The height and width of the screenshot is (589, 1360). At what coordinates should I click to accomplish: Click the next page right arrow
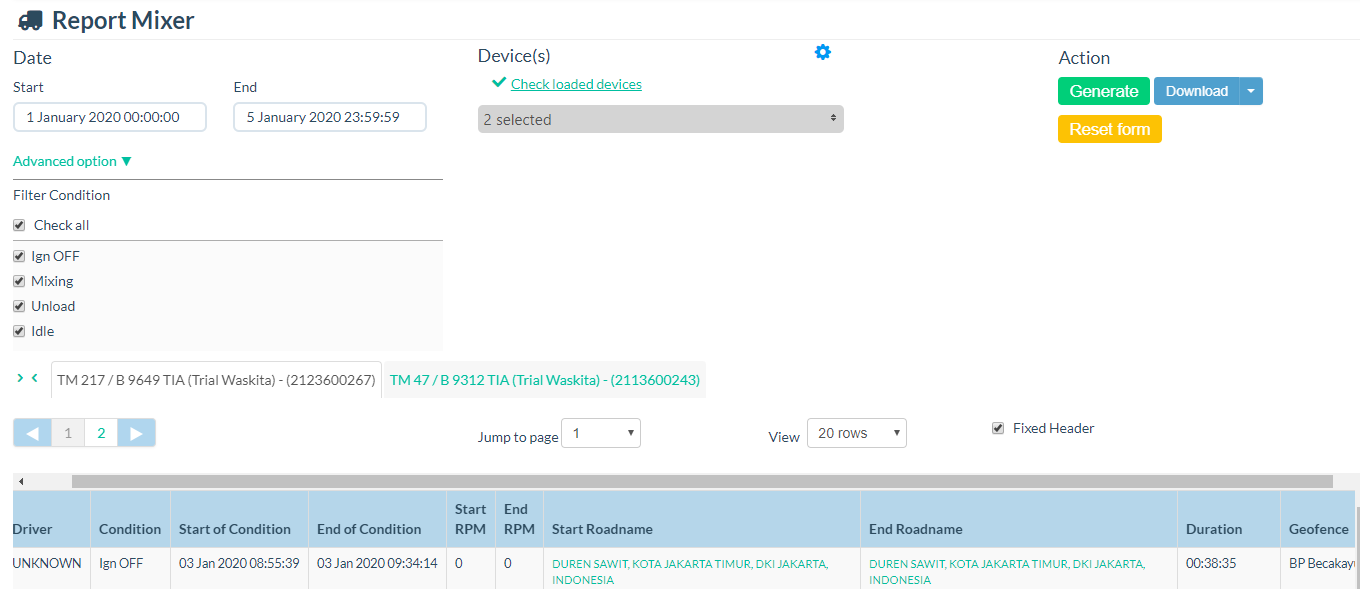(x=137, y=433)
